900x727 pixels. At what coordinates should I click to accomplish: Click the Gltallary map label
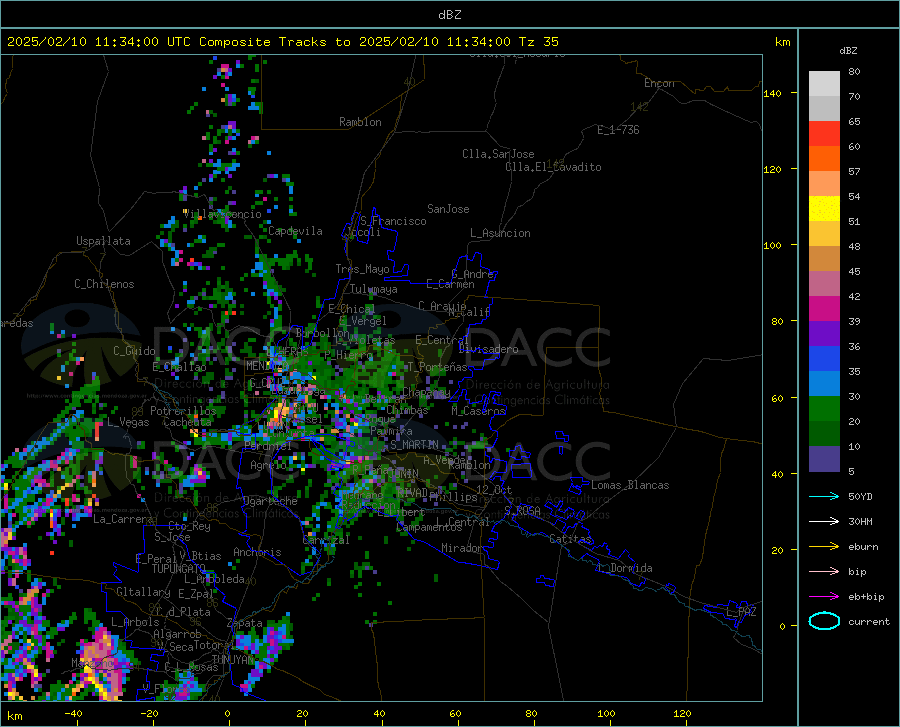click(143, 592)
